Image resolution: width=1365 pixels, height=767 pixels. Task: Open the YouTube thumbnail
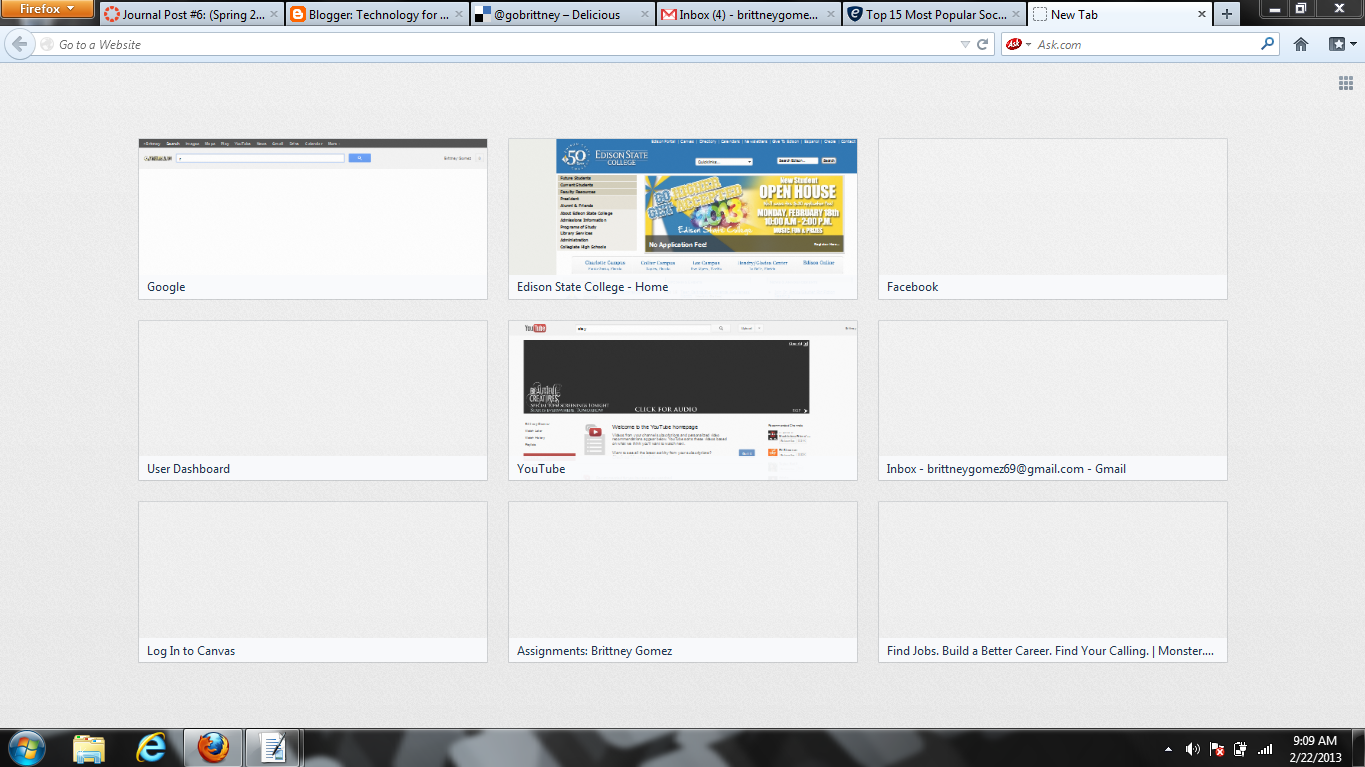click(683, 400)
